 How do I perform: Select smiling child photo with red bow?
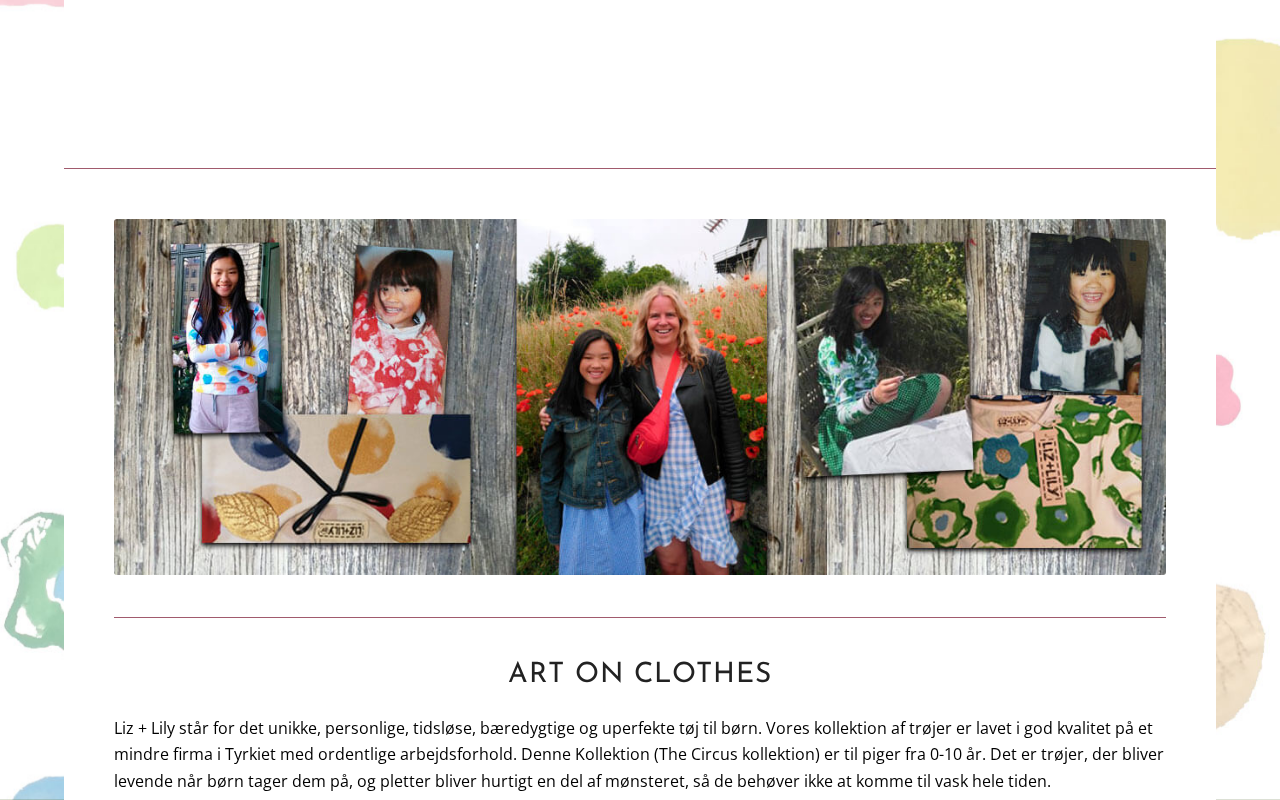click(x=1085, y=315)
